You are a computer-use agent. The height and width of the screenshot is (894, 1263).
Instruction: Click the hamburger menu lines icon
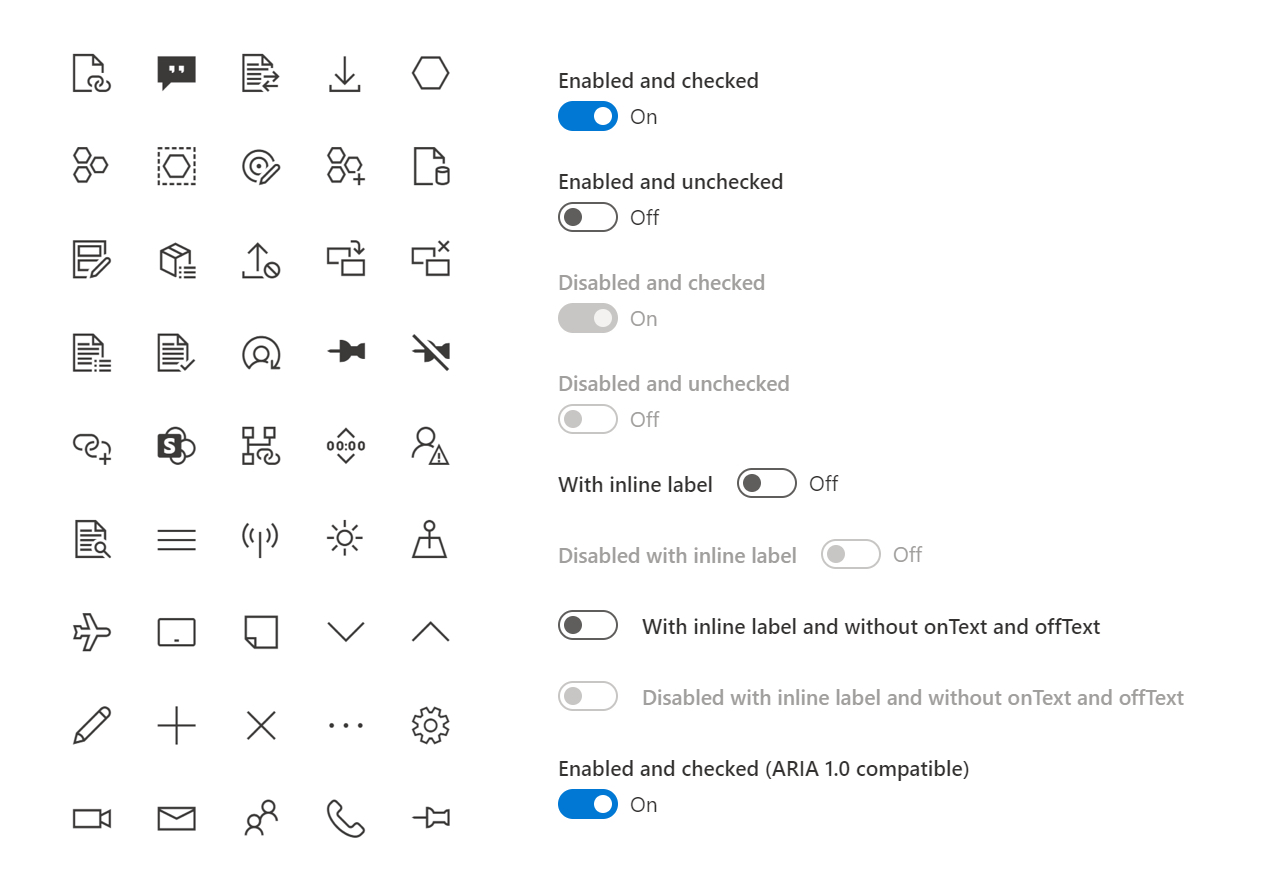coord(177,540)
